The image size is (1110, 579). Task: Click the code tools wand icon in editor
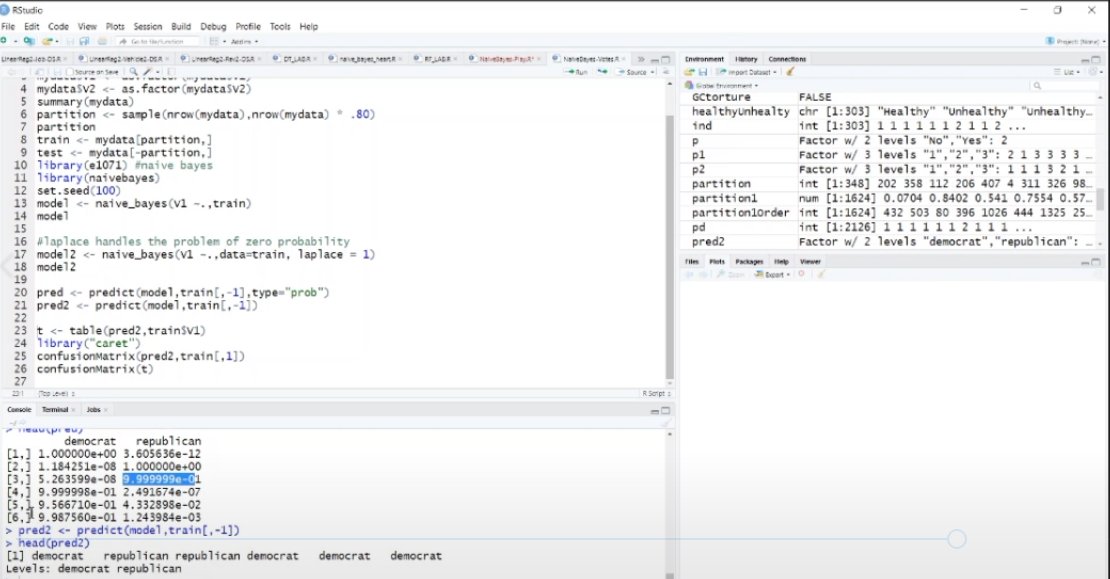(x=147, y=72)
